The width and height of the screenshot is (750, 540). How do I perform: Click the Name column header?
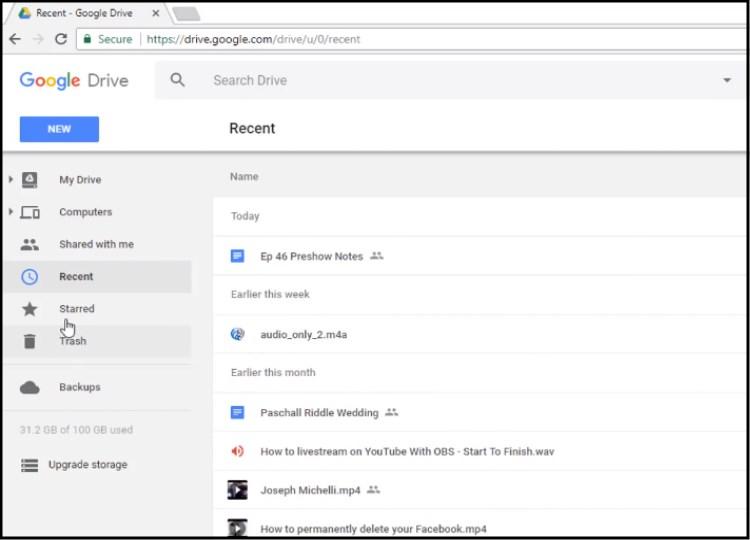pos(244,177)
